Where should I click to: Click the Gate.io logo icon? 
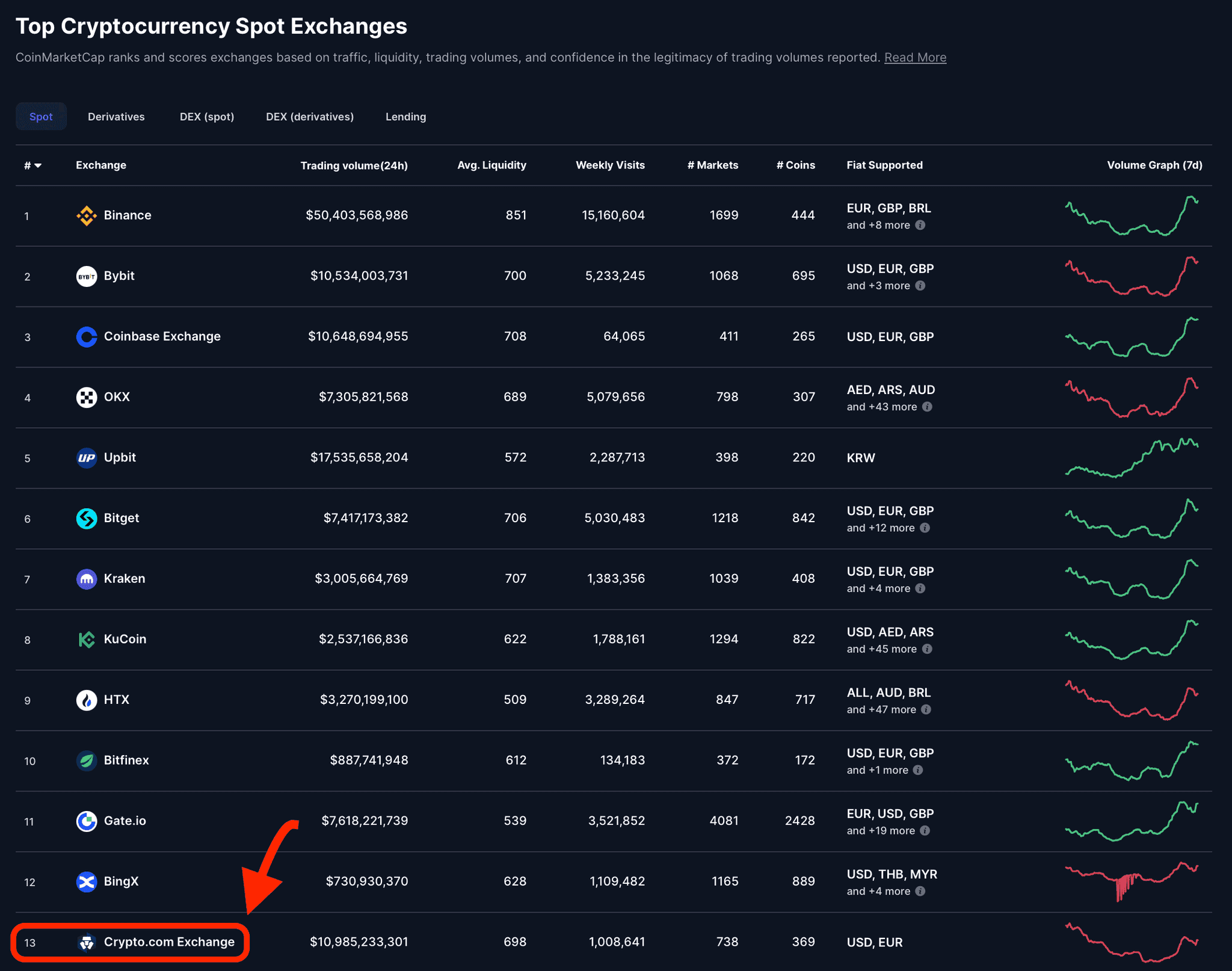click(87, 821)
